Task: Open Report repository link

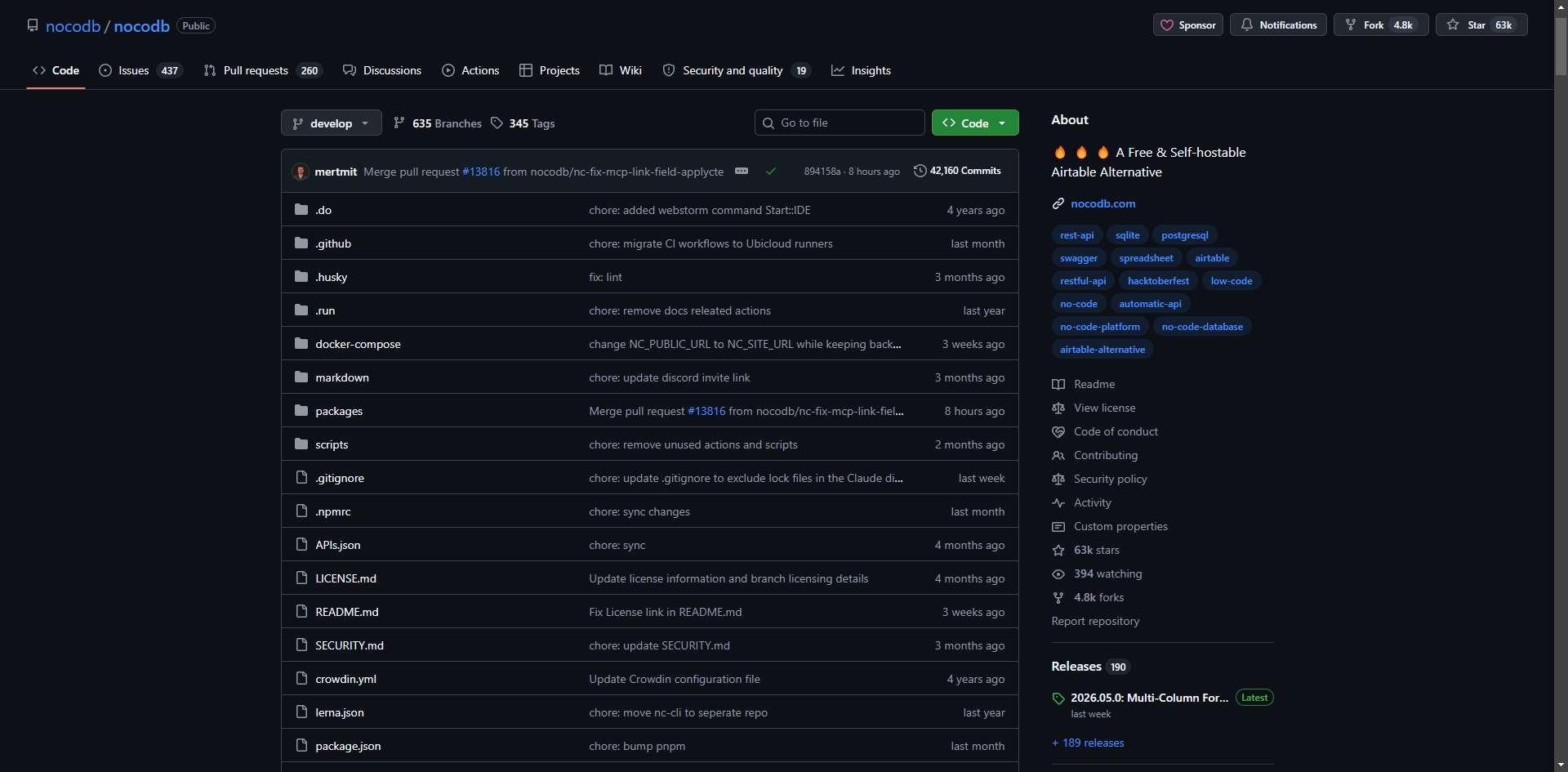Action: tap(1095, 621)
